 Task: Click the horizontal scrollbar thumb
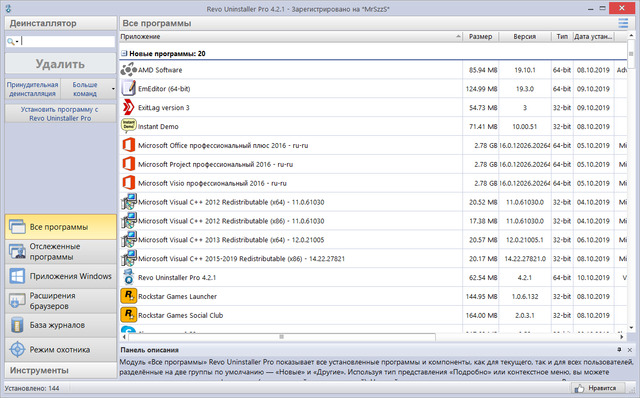click(x=282, y=337)
